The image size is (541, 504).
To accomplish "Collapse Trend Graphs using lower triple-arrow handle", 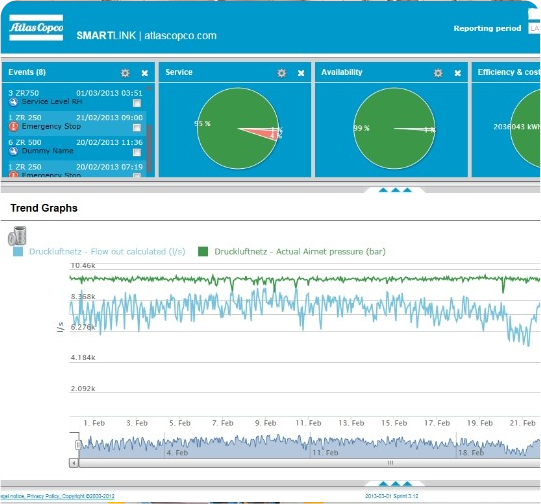I will tap(395, 484).
